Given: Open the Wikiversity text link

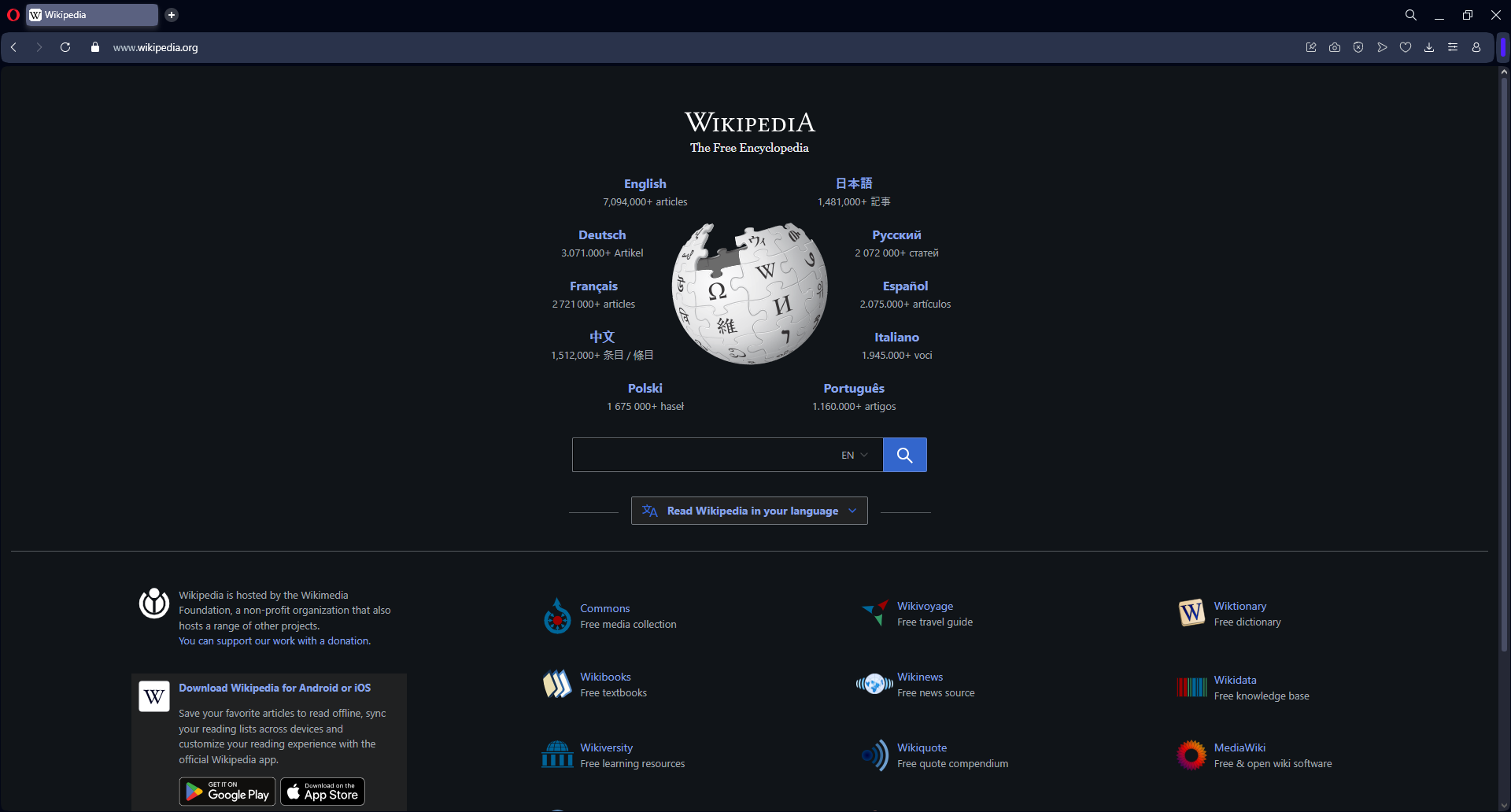Looking at the screenshot, I should [x=607, y=747].
